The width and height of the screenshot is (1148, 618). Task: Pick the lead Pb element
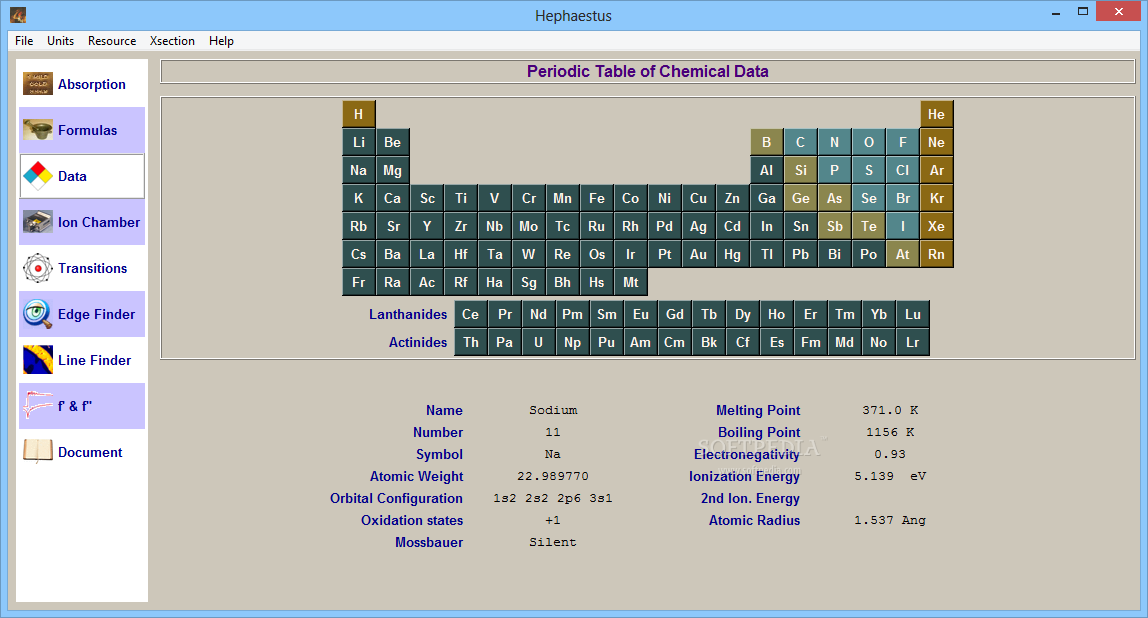(x=800, y=254)
